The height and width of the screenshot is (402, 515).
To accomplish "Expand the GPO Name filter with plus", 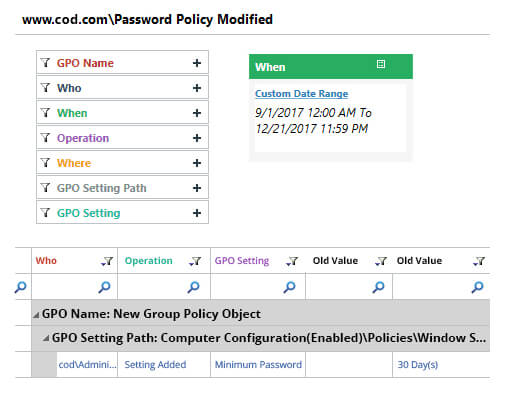I will pyautogui.click(x=197, y=63).
